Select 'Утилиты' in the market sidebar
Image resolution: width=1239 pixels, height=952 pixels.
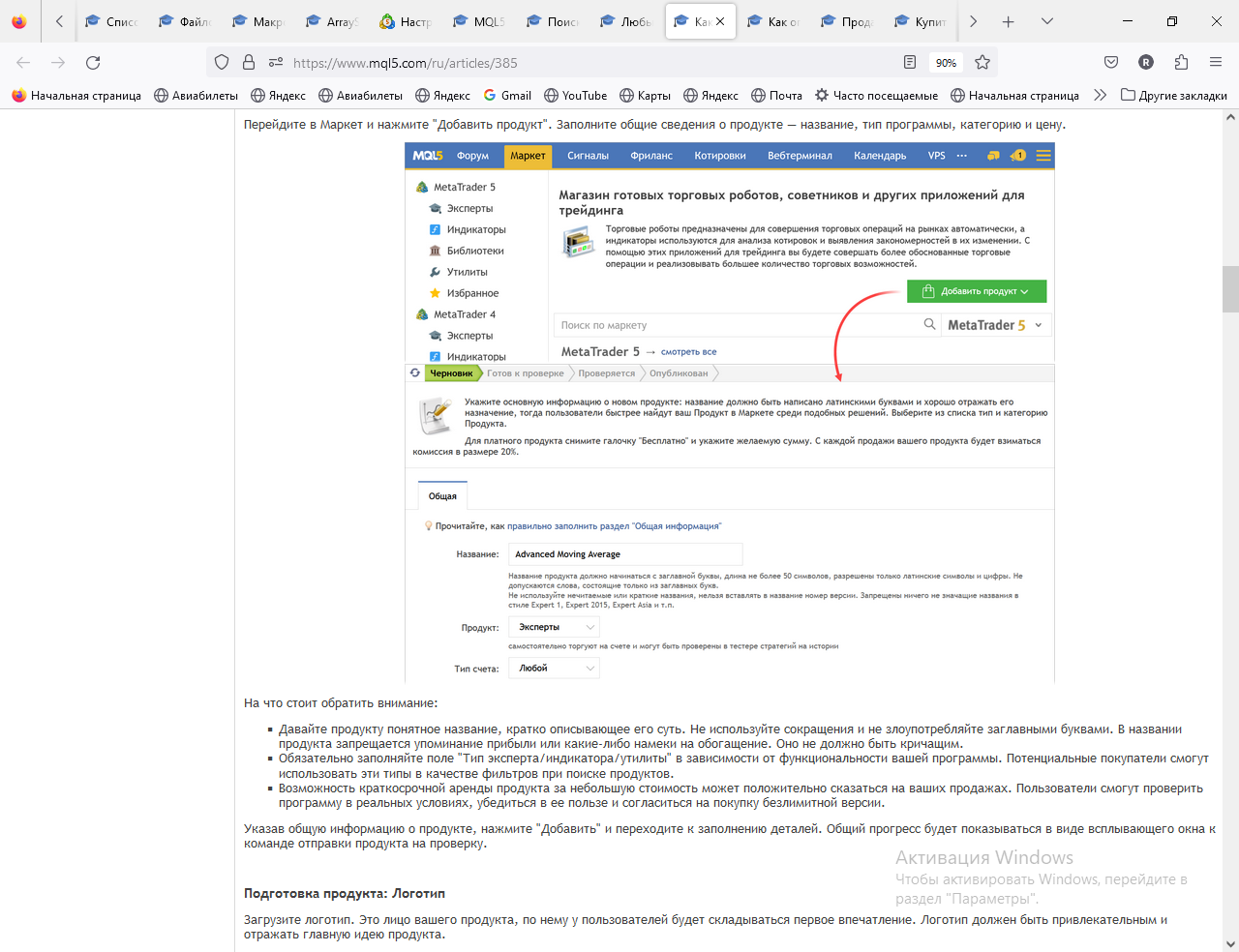(x=467, y=272)
